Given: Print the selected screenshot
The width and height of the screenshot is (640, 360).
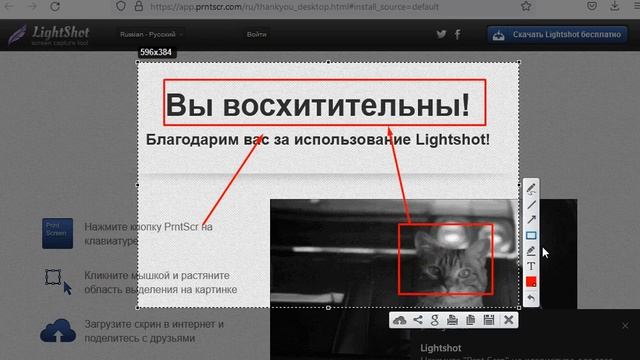Looking at the screenshot, I should (x=452, y=320).
